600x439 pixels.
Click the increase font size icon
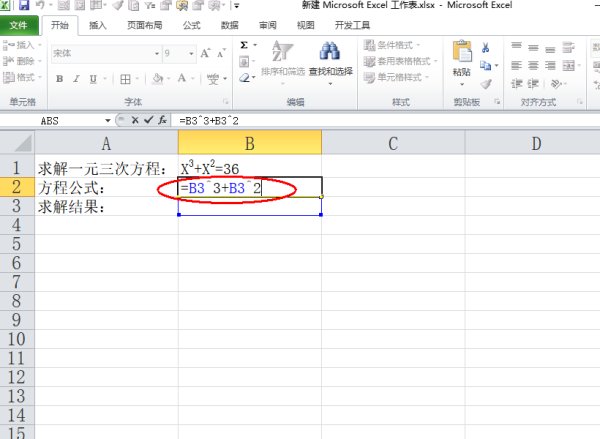pyautogui.click(x=205, y=53)
